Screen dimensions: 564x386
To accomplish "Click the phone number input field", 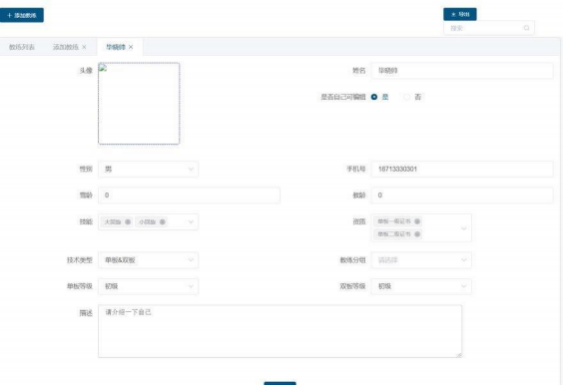I will click(x=462, y=169).
